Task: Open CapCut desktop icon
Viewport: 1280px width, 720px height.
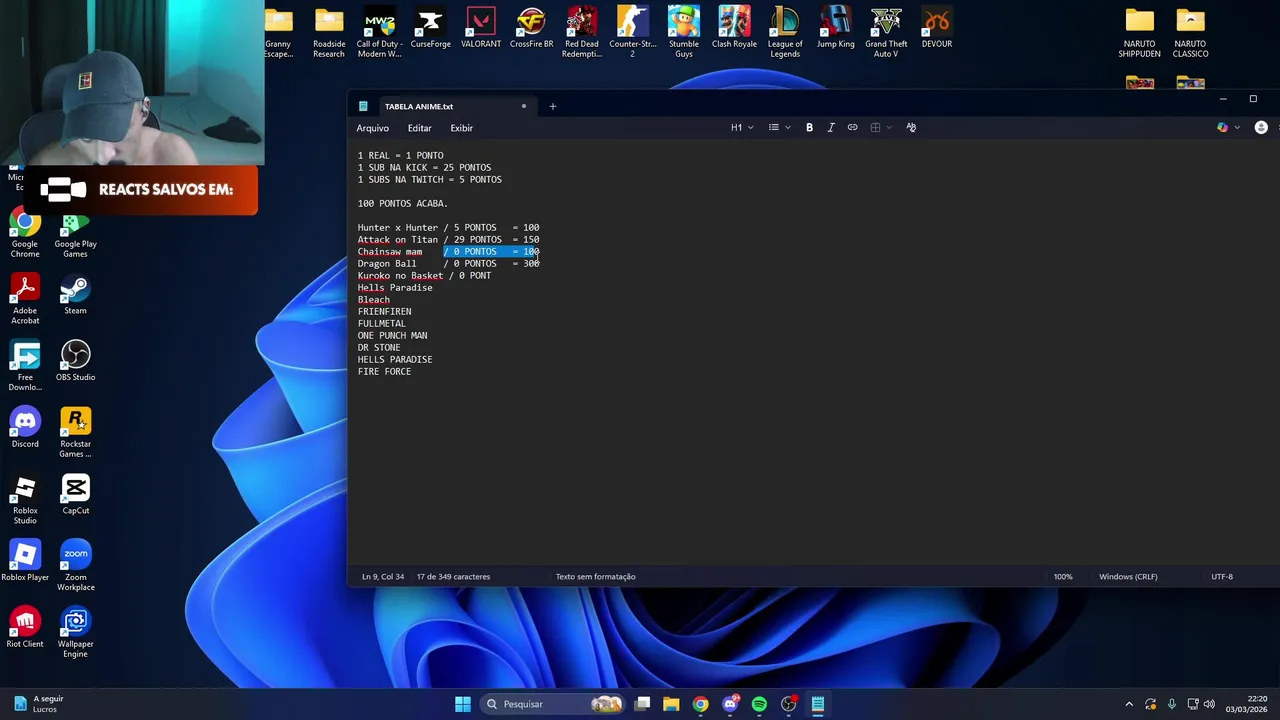Action: pyautogui.click(x=76, y=495)
